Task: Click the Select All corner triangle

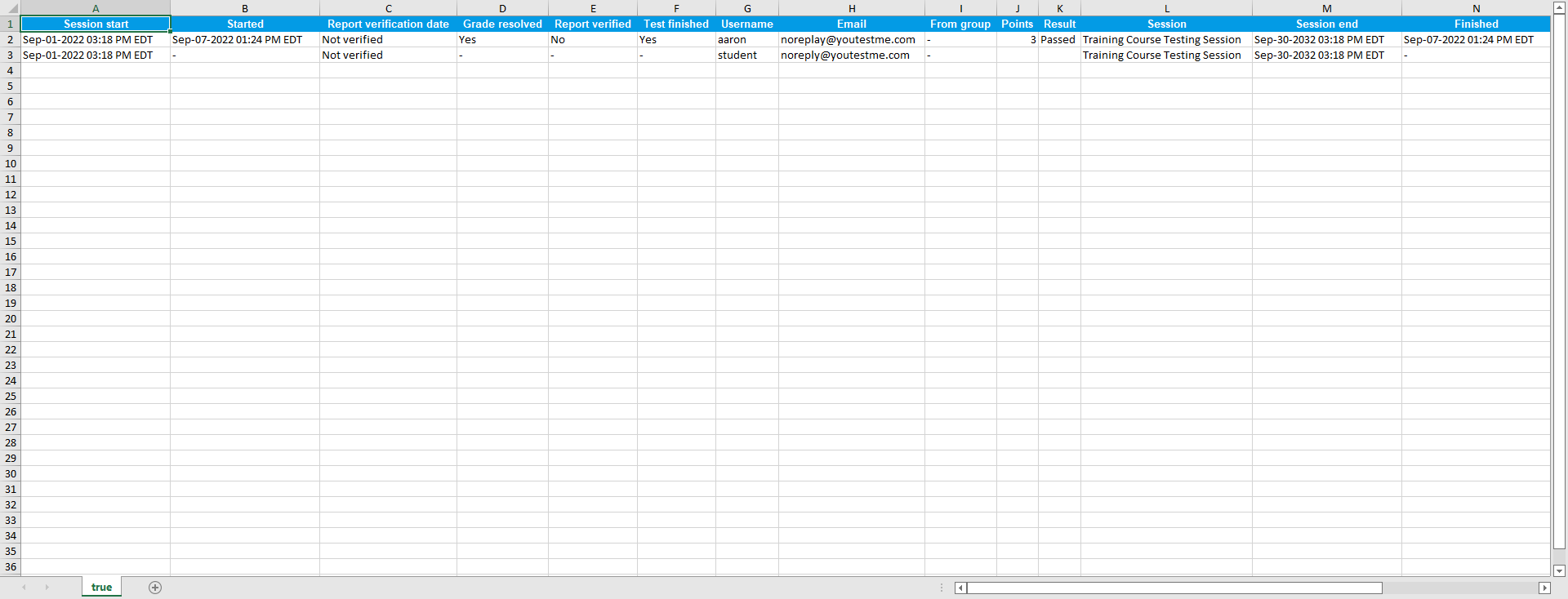Action: (11, 9)
